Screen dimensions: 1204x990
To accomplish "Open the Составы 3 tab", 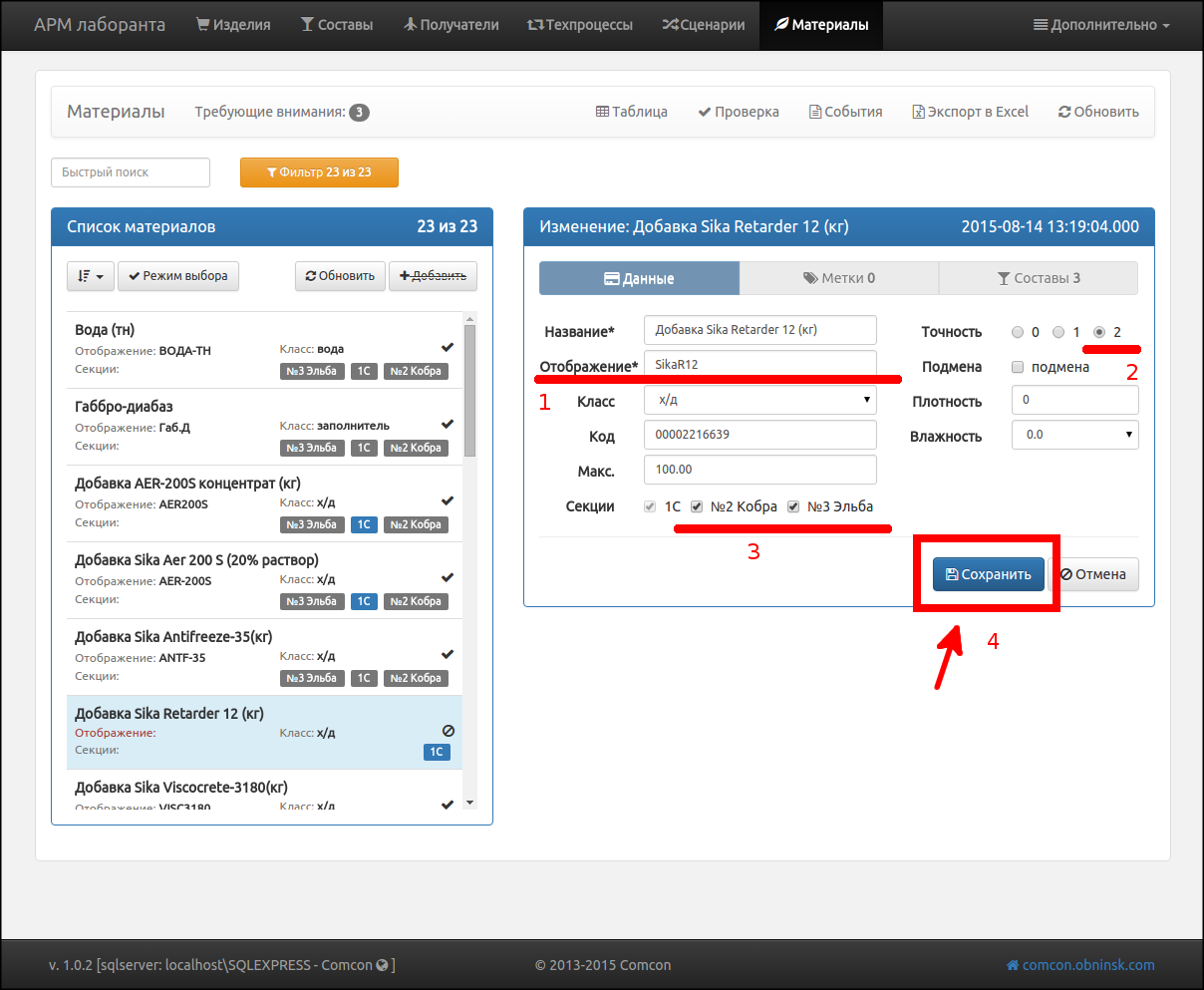I will point(1039,278).
